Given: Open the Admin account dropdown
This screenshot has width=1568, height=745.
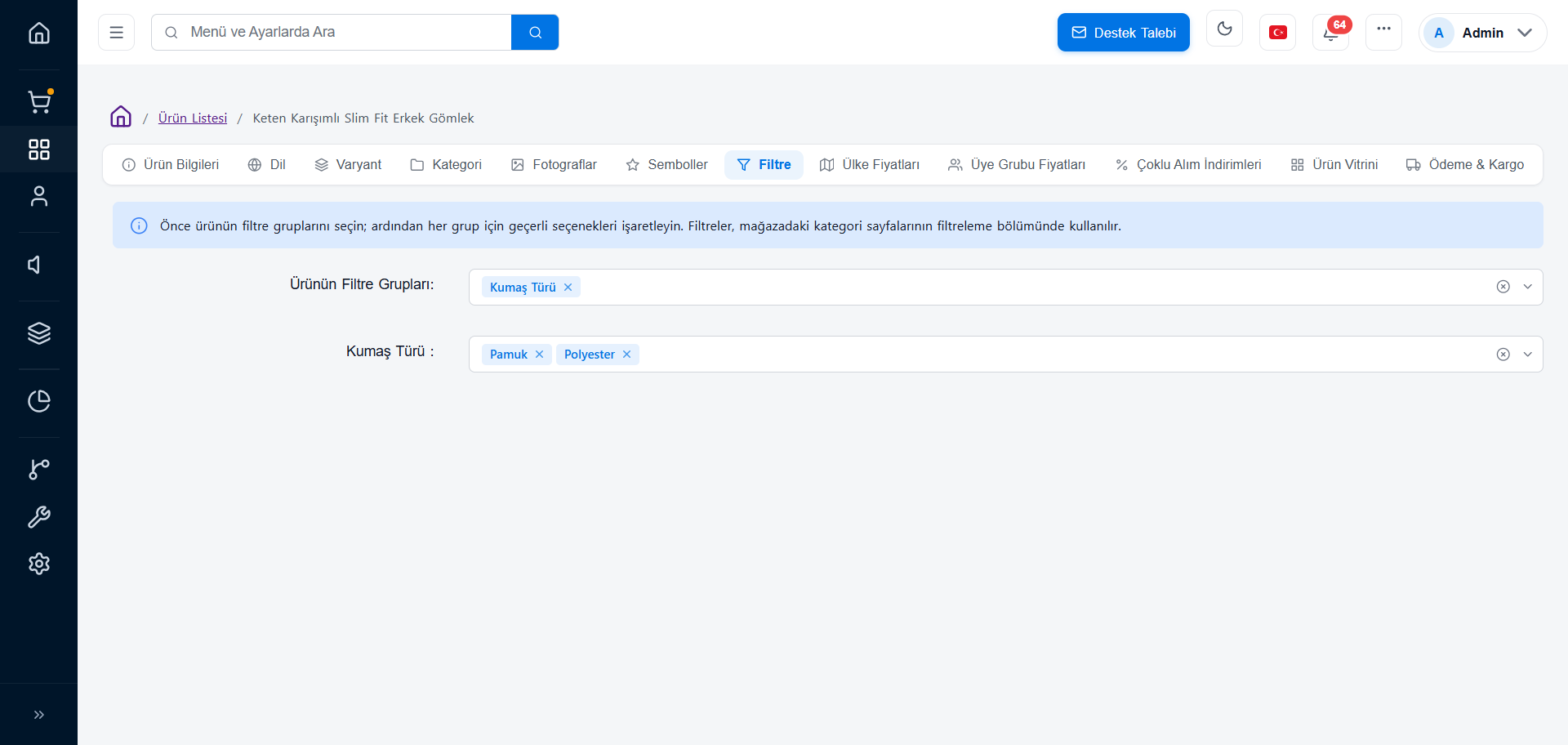Looking at the screenshot, I should click(1482, 33).
